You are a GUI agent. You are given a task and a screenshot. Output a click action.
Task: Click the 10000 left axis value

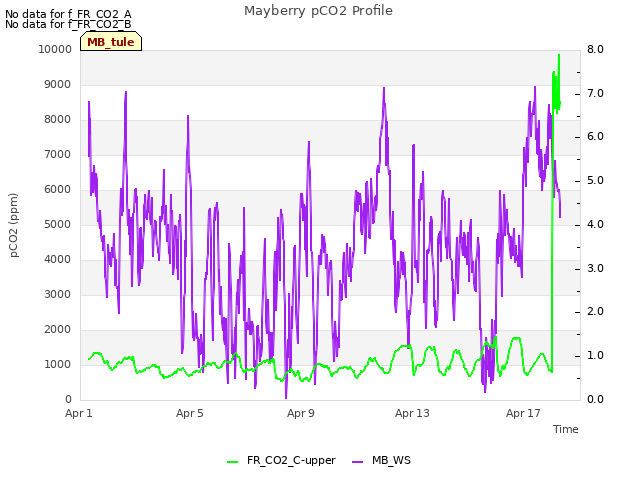(x=55, y=49)
